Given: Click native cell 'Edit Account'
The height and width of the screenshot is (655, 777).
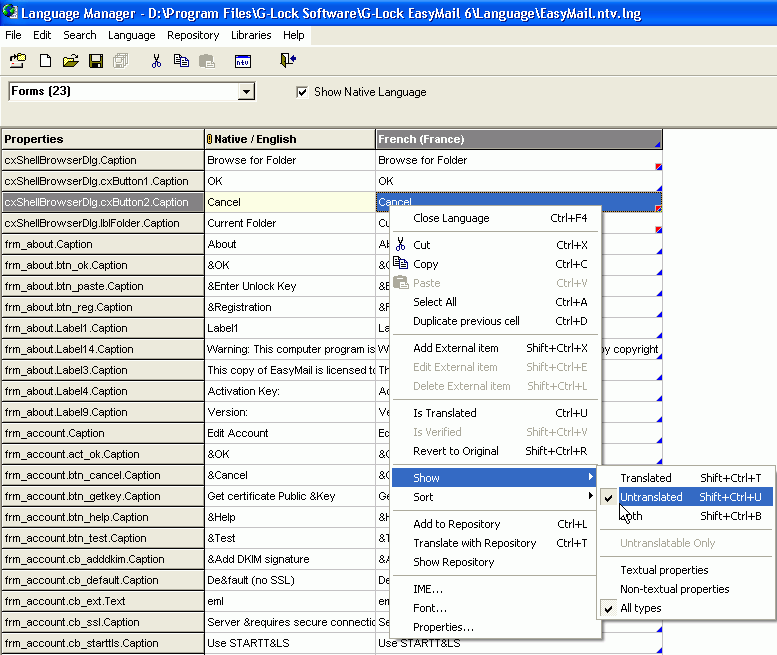Looking at the screenshot, I should (290, 434).
